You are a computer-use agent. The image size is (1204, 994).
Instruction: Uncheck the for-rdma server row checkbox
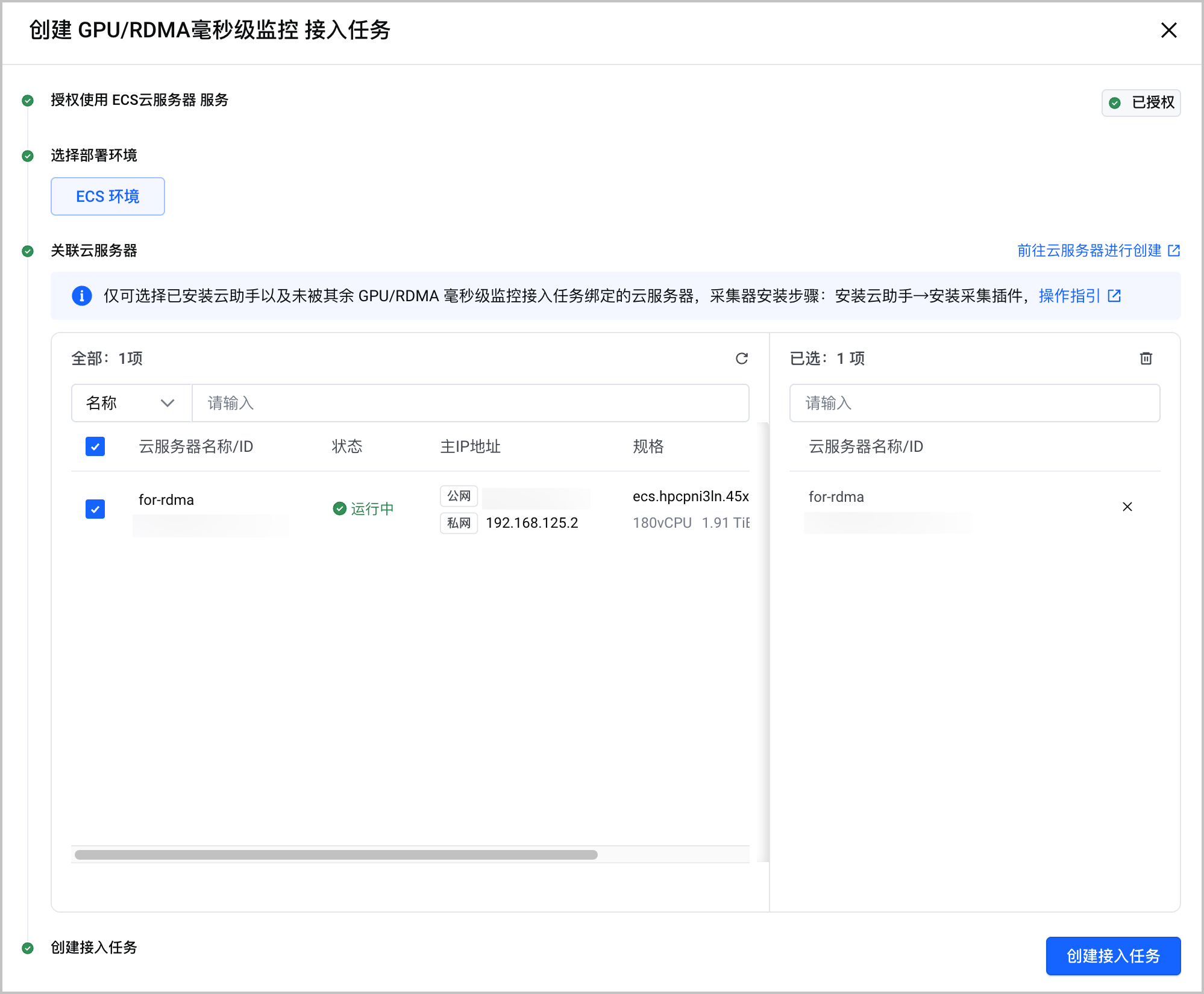(95, 509)
